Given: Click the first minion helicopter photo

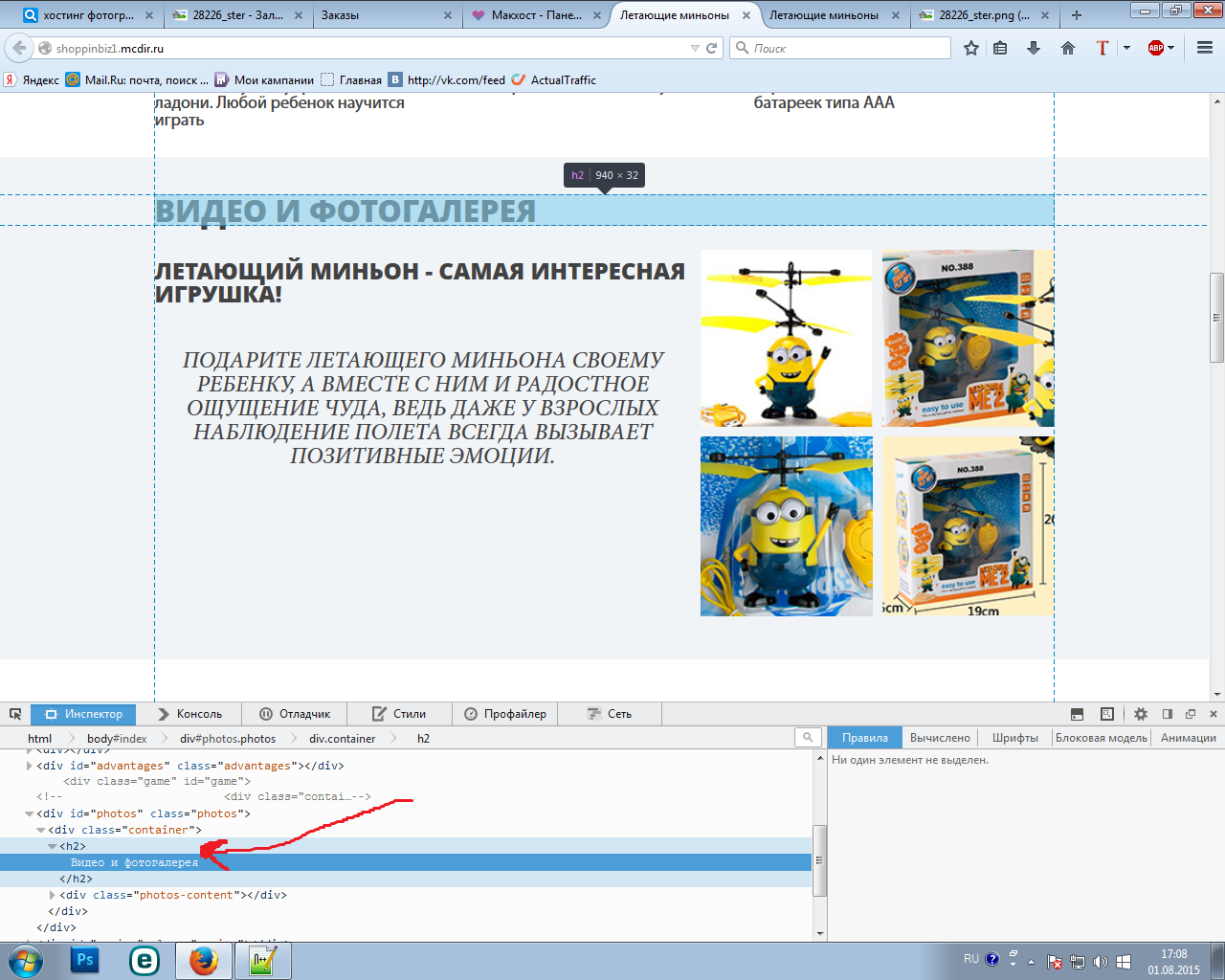Looking at the screenshot, I should tap(787, 339).
